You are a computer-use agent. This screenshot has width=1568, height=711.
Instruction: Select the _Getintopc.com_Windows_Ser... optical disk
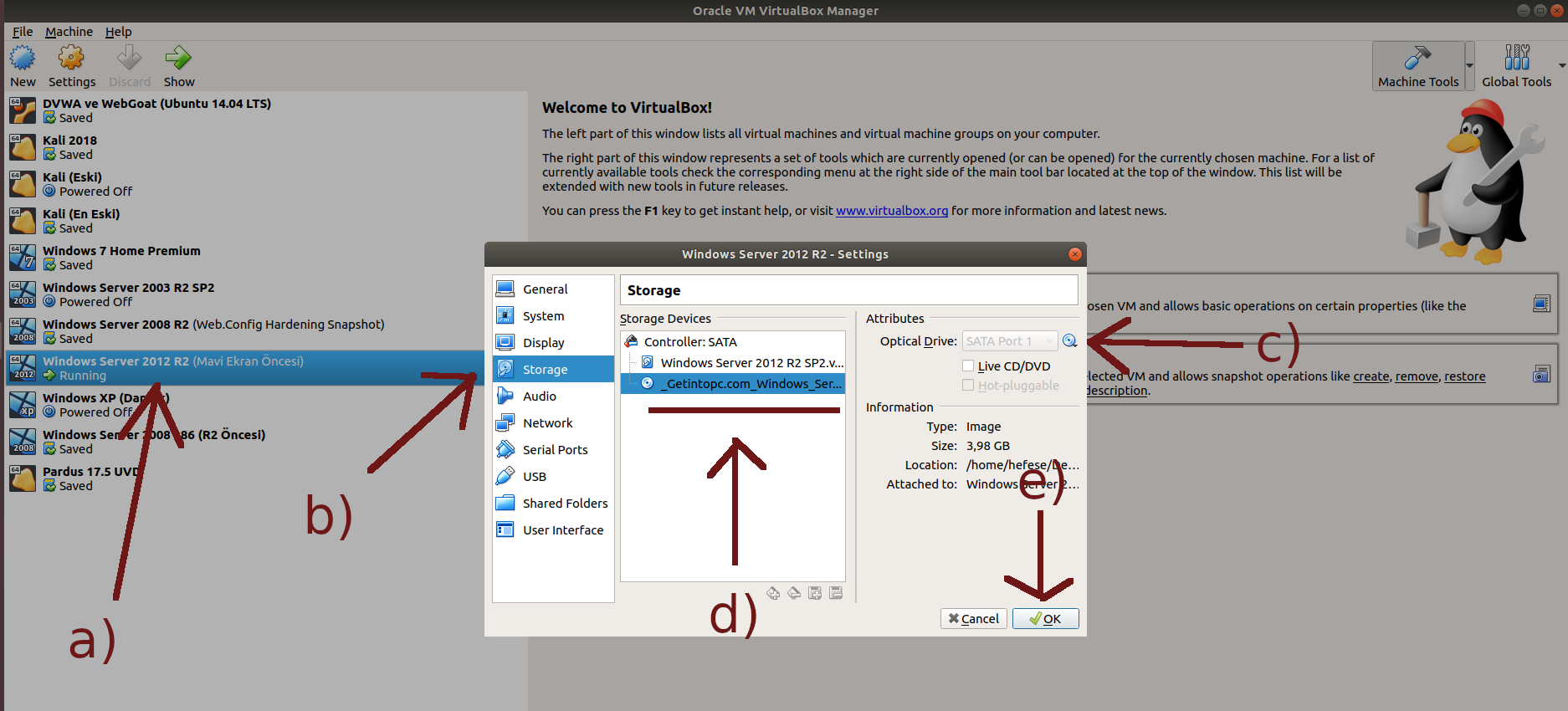click(733, 383)
